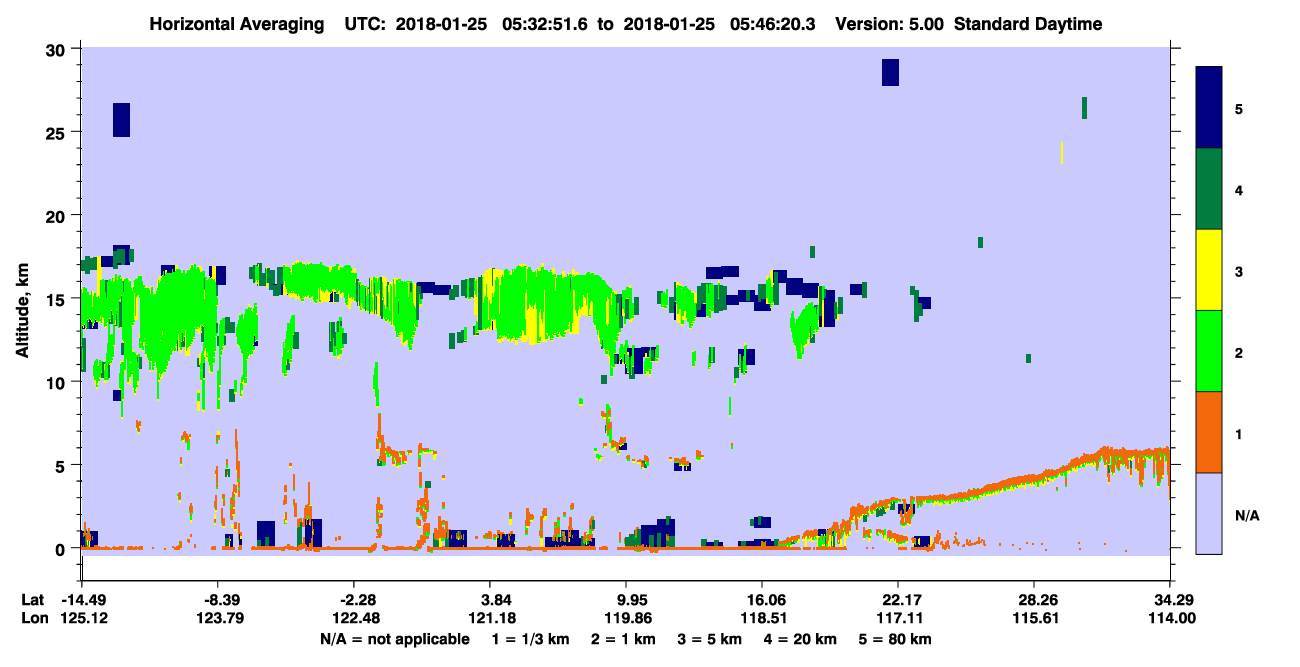Click the dark green colorbar segment labeled 4
This screenshot has height=667, width=1300.
(x=1209, y=189)
